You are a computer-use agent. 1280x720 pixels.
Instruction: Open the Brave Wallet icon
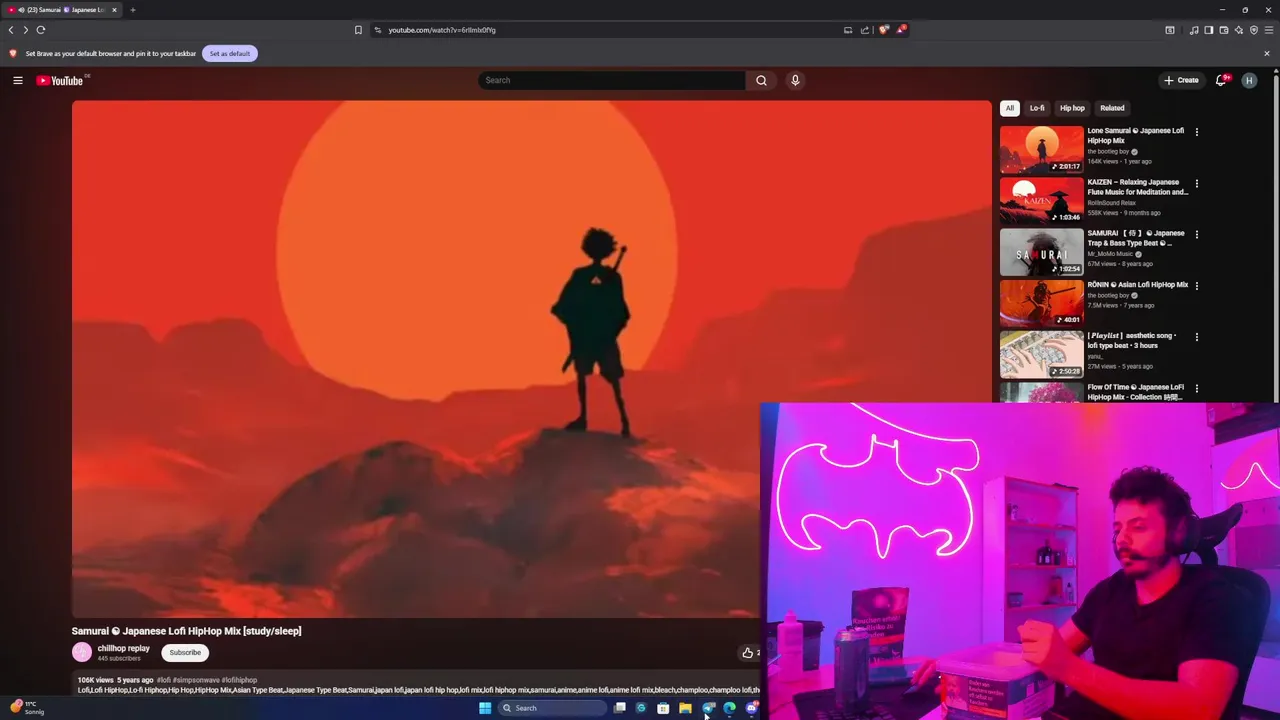point(1224,30)
